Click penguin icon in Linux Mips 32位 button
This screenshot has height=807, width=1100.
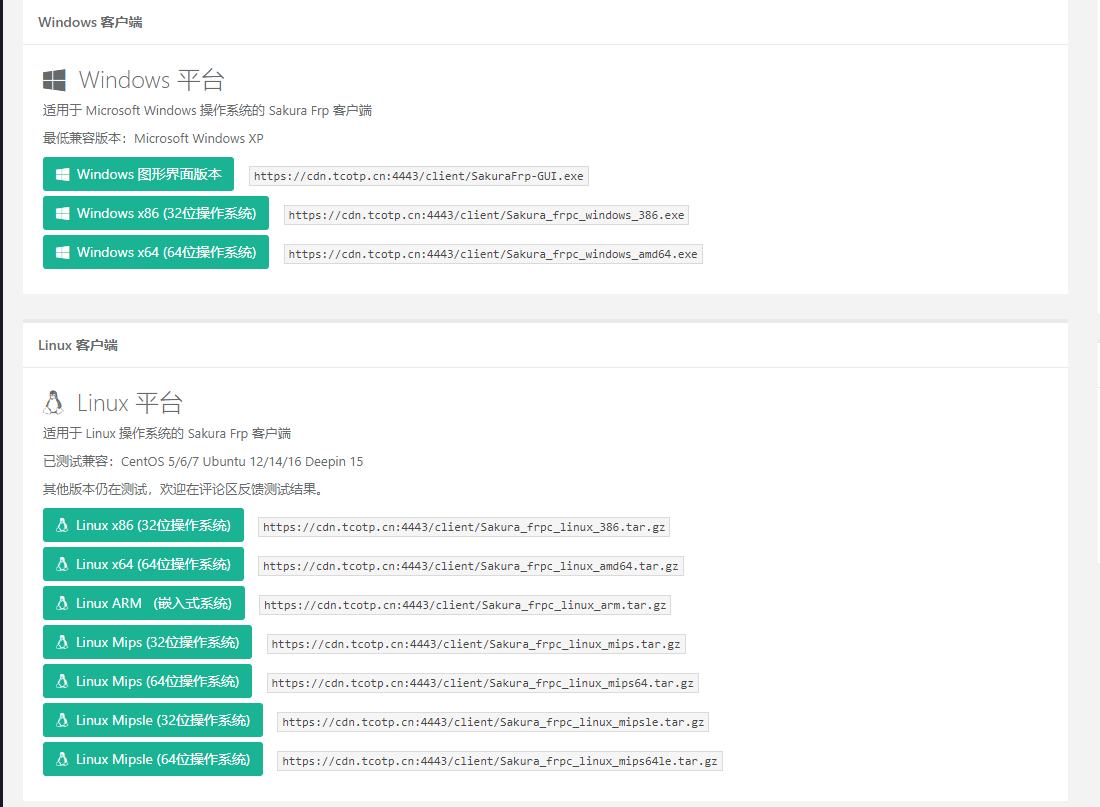pyautogui.click(x=62, y=642)
